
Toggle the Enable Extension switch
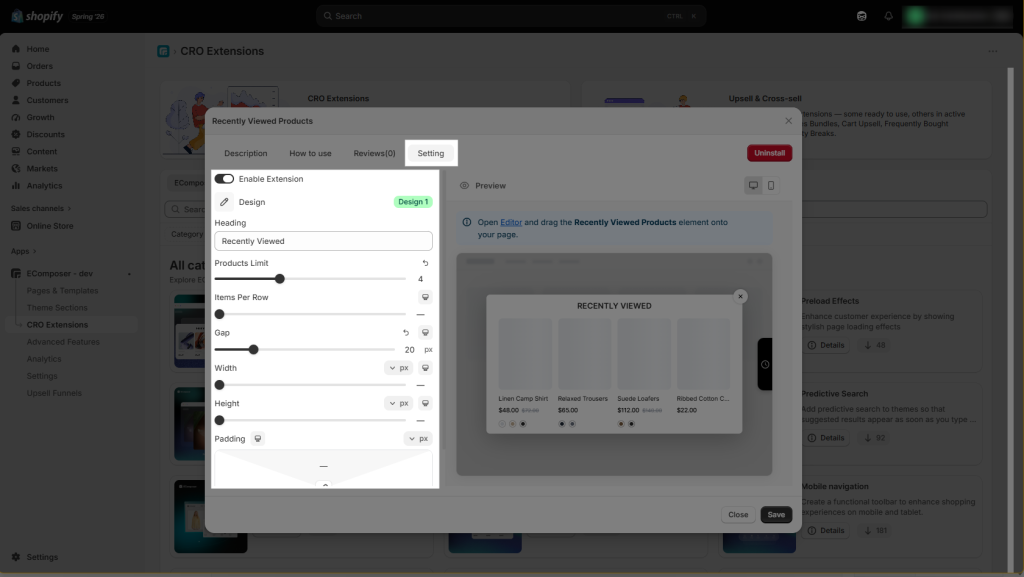224,179
